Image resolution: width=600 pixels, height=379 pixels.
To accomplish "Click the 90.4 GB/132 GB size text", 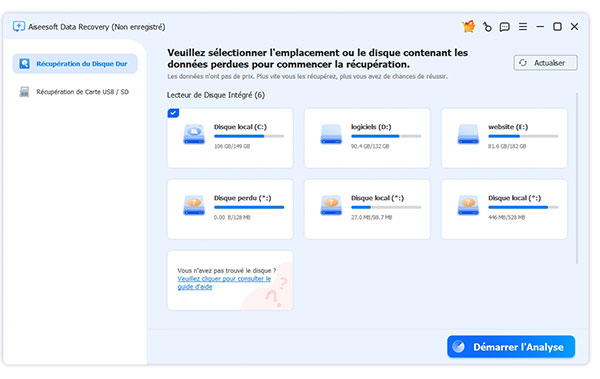I will (x=370, y=146).
